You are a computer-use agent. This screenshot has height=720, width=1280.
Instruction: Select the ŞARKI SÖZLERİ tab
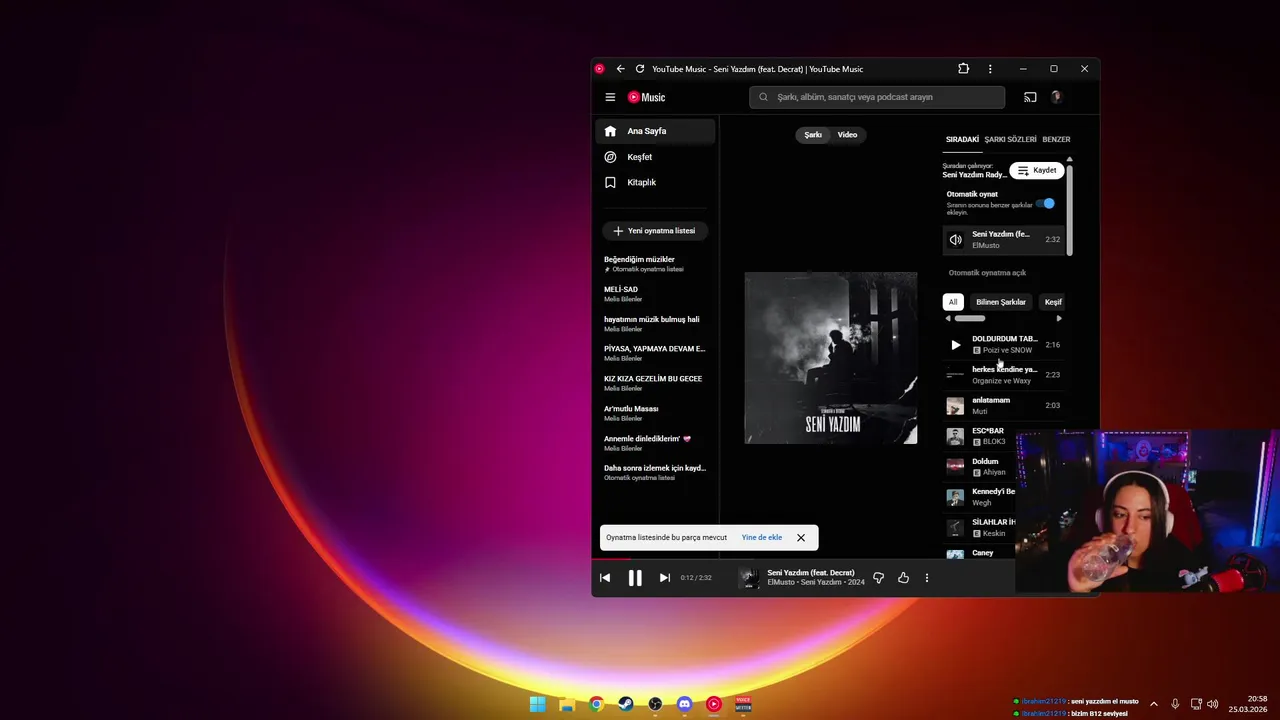tap(1010, 140)
